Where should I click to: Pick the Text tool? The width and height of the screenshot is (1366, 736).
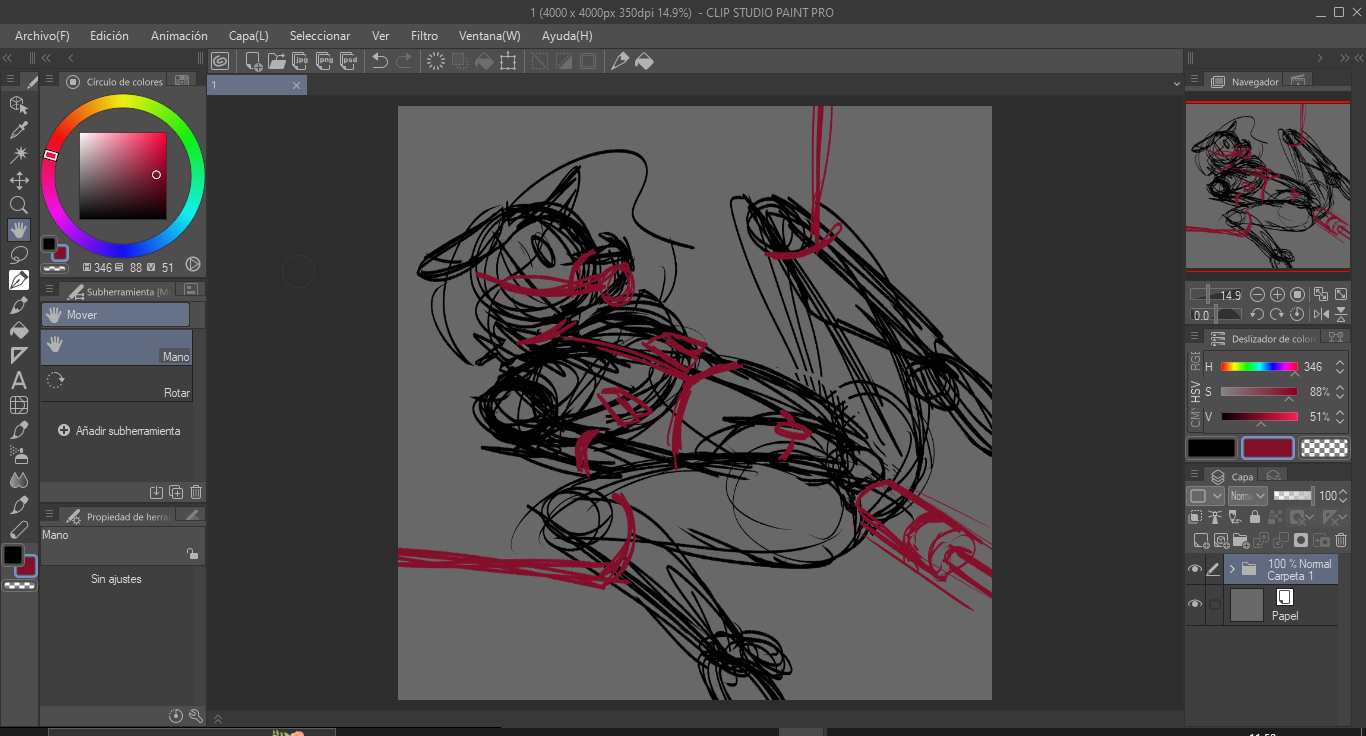19,380
